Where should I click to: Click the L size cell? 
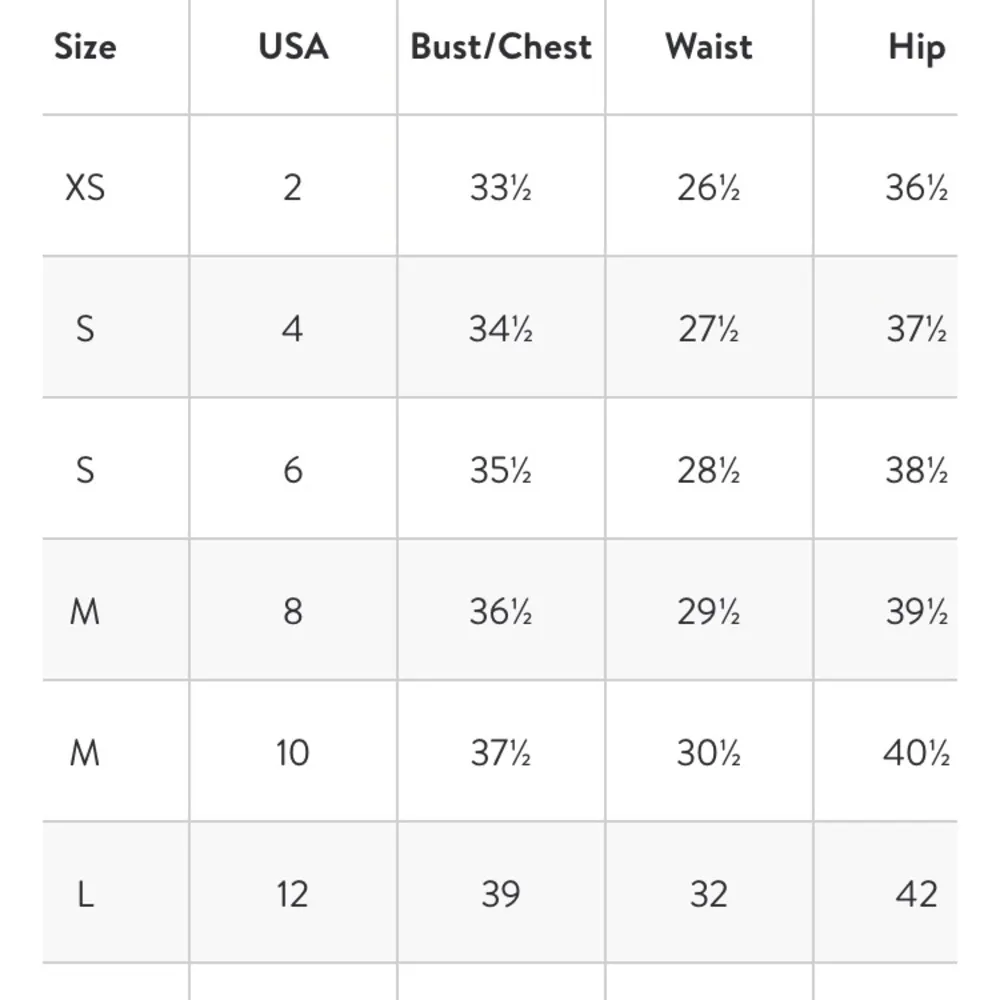click(85, 894)
